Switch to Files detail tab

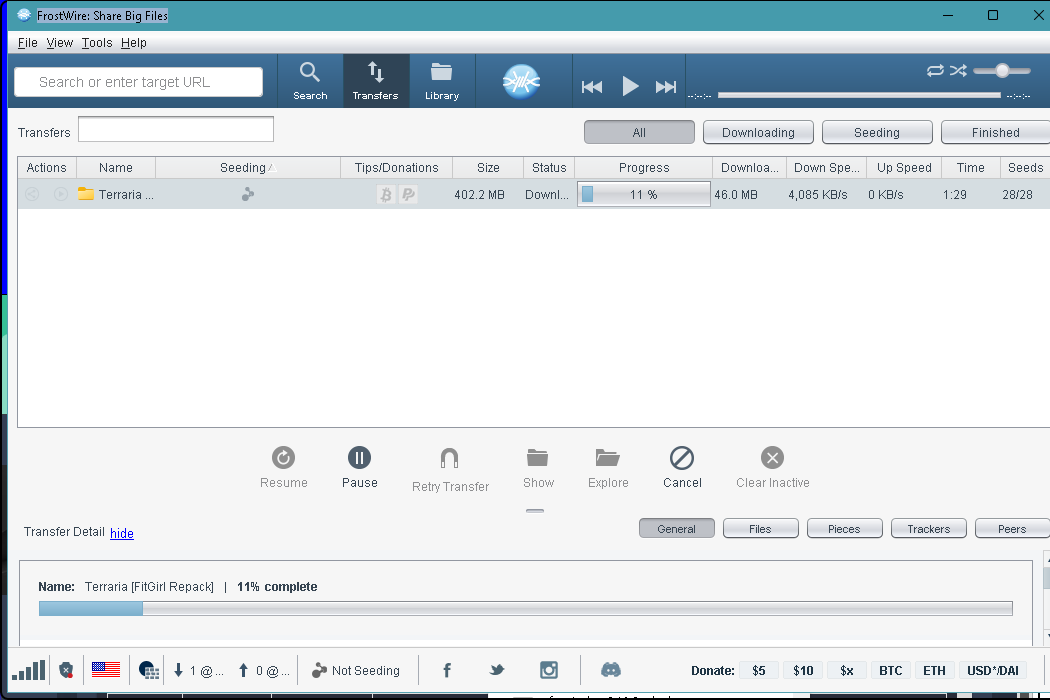760,529
